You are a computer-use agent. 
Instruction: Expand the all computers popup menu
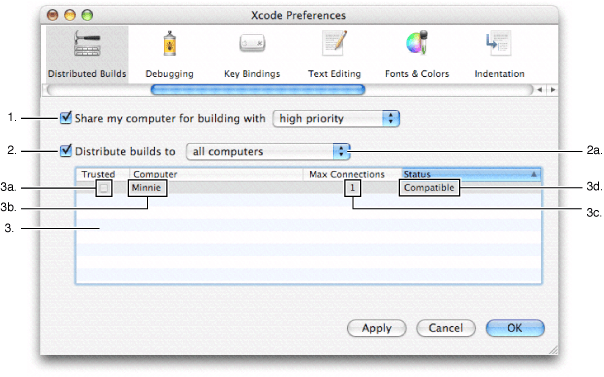(x=268, y=152)
